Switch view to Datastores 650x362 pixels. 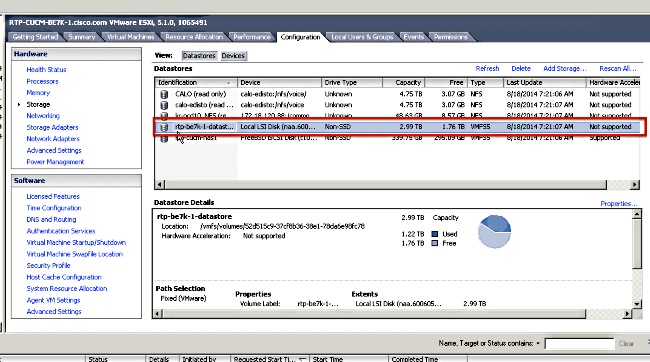[x=199, y=56]
